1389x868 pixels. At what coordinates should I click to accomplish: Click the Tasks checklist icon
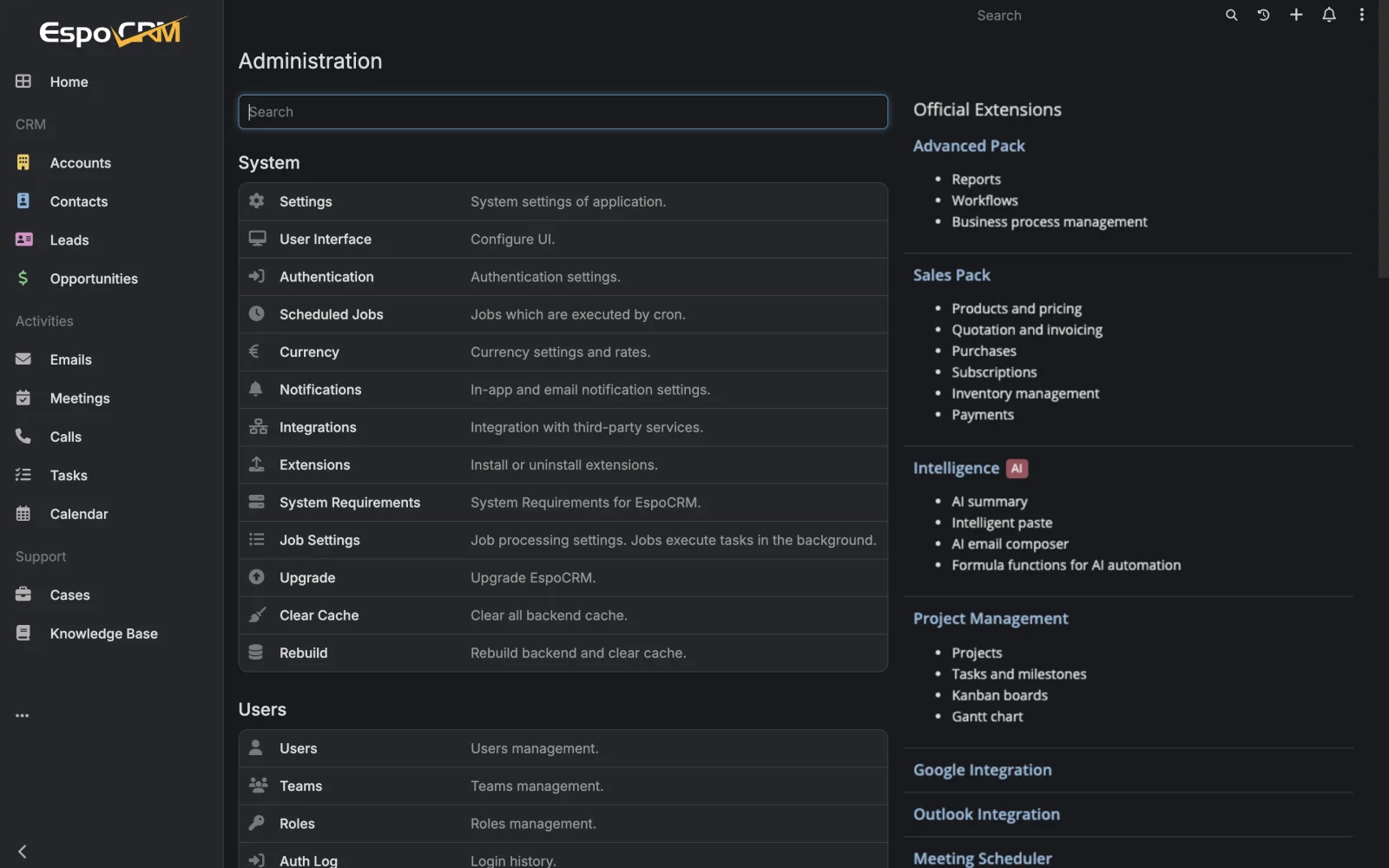tap(23, 475)
